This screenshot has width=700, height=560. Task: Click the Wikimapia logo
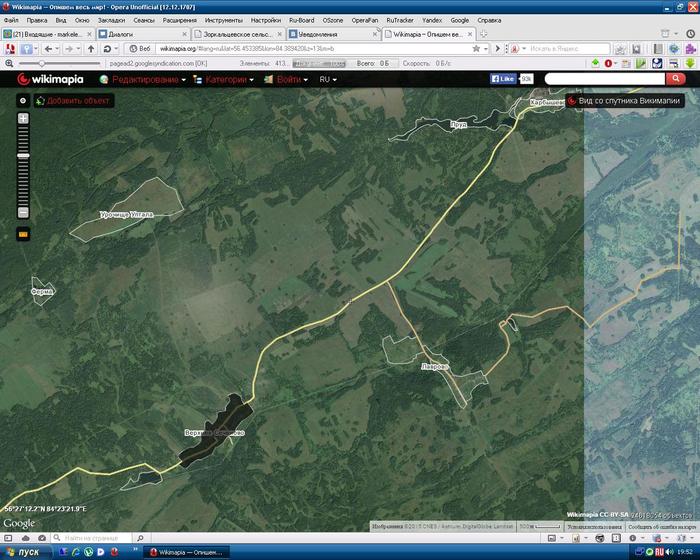pyautogui.click(x=50, y=79)
